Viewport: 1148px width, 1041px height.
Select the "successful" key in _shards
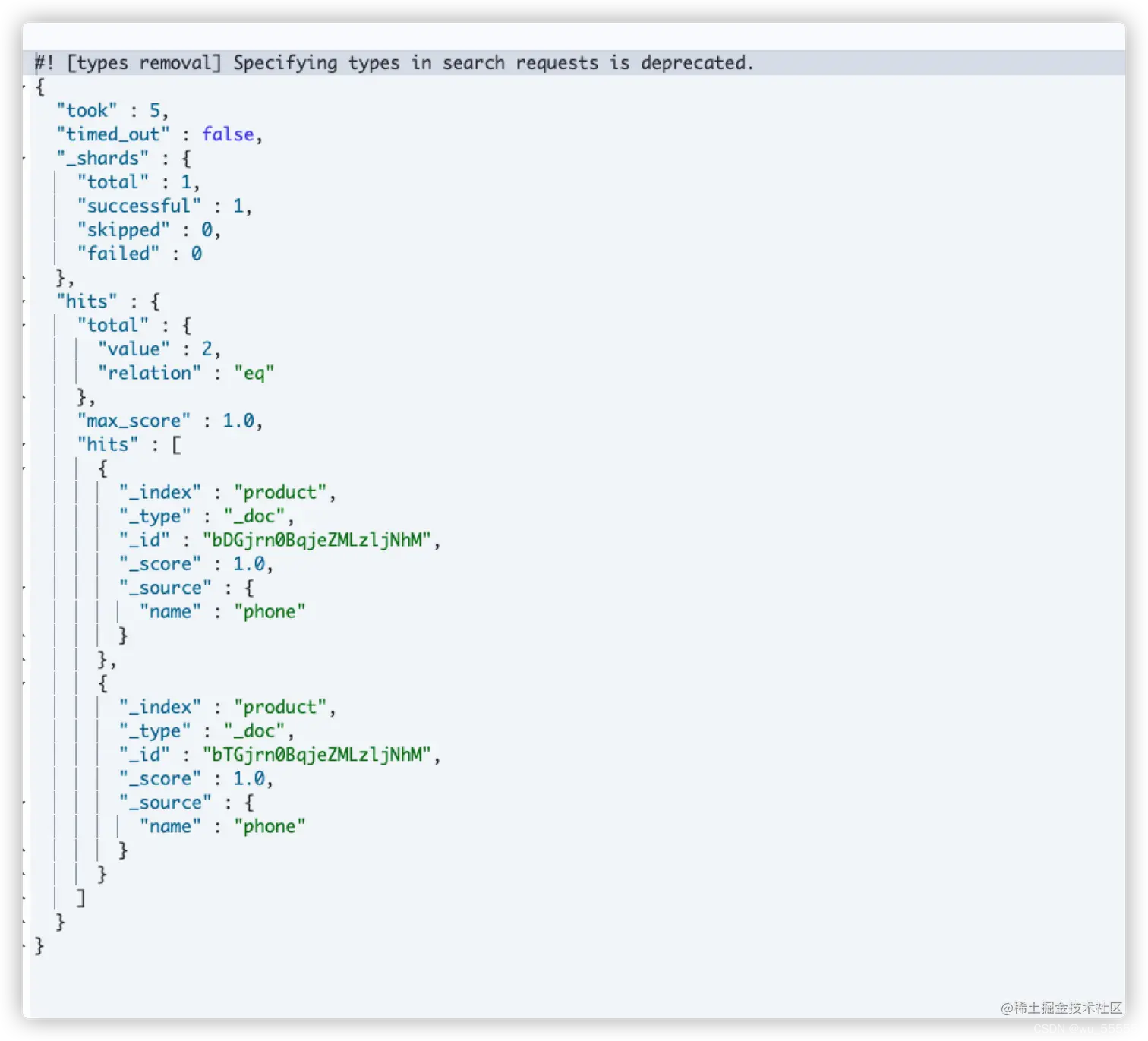[x=139, y=206]
